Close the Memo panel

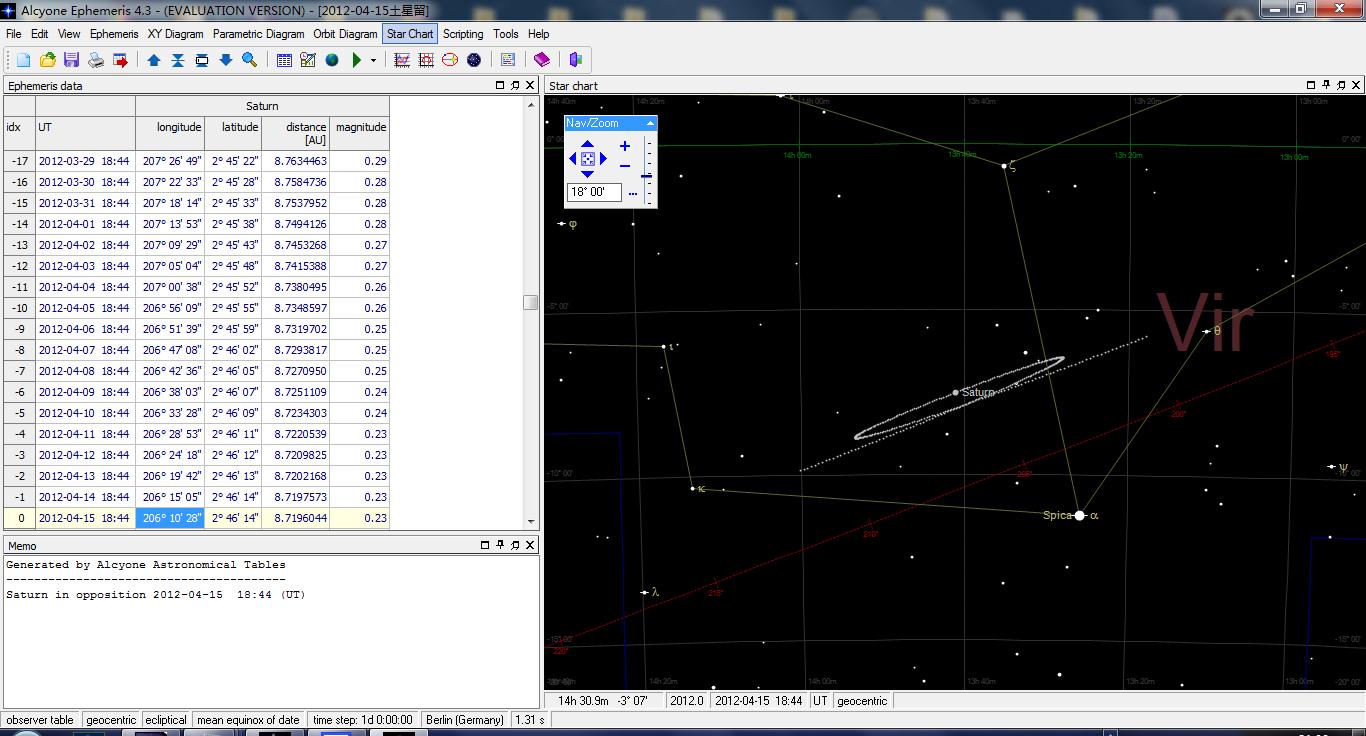tap(530, 545)
